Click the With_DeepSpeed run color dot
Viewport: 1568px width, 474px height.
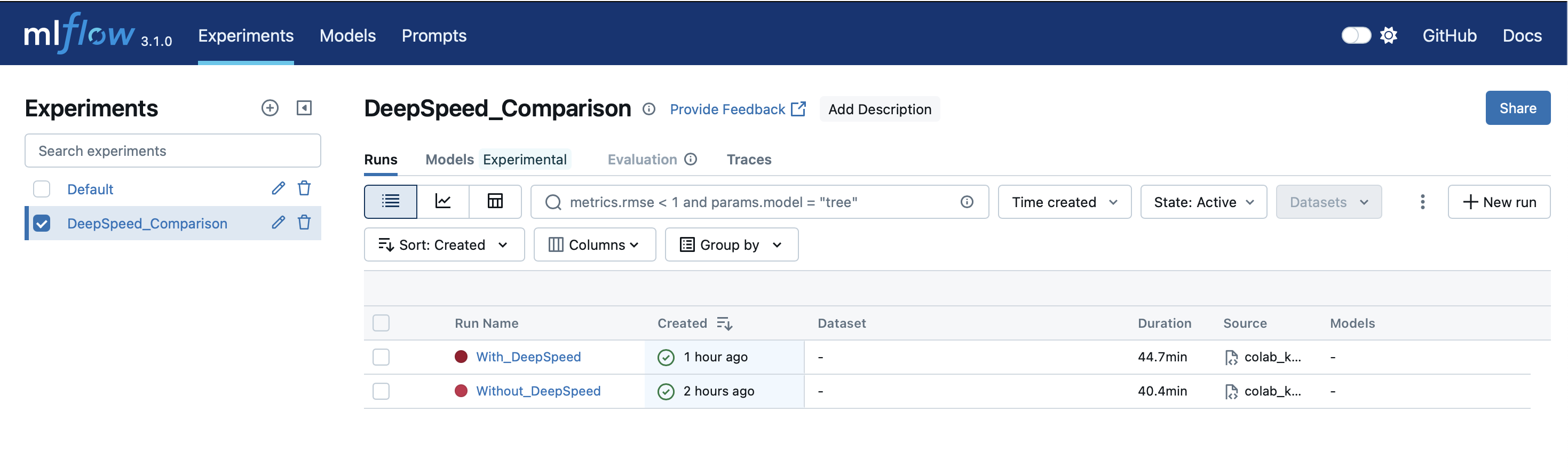[x=461, y=357]
